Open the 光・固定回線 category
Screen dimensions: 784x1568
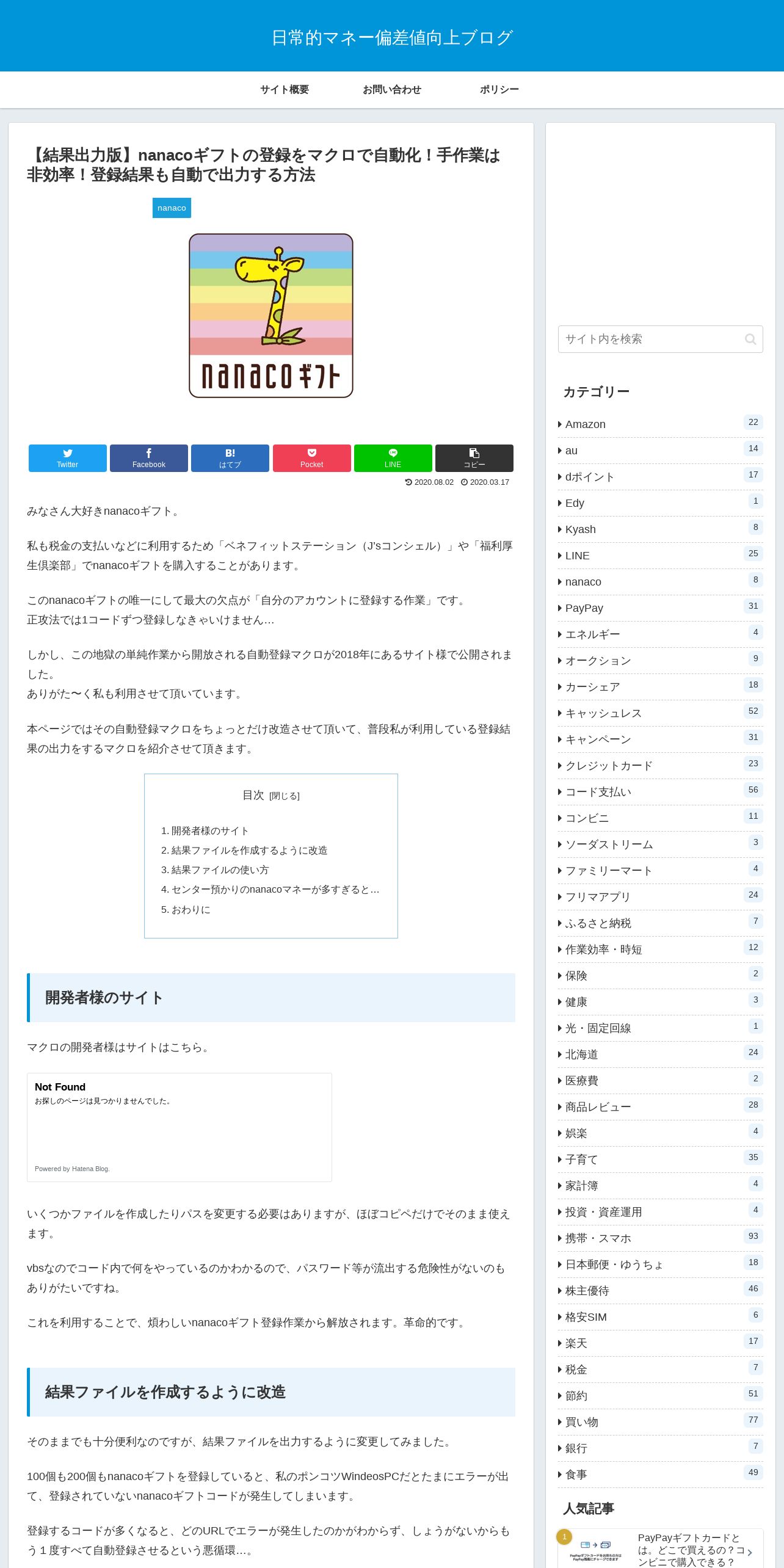coord(661,1028)
